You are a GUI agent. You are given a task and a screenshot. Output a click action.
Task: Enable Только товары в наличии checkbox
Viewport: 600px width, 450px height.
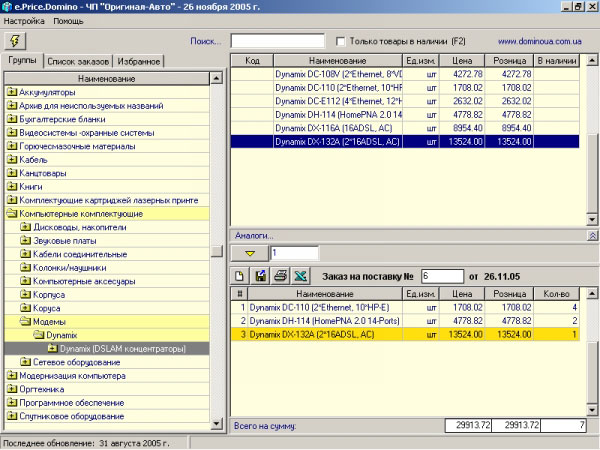click(340, 41)
